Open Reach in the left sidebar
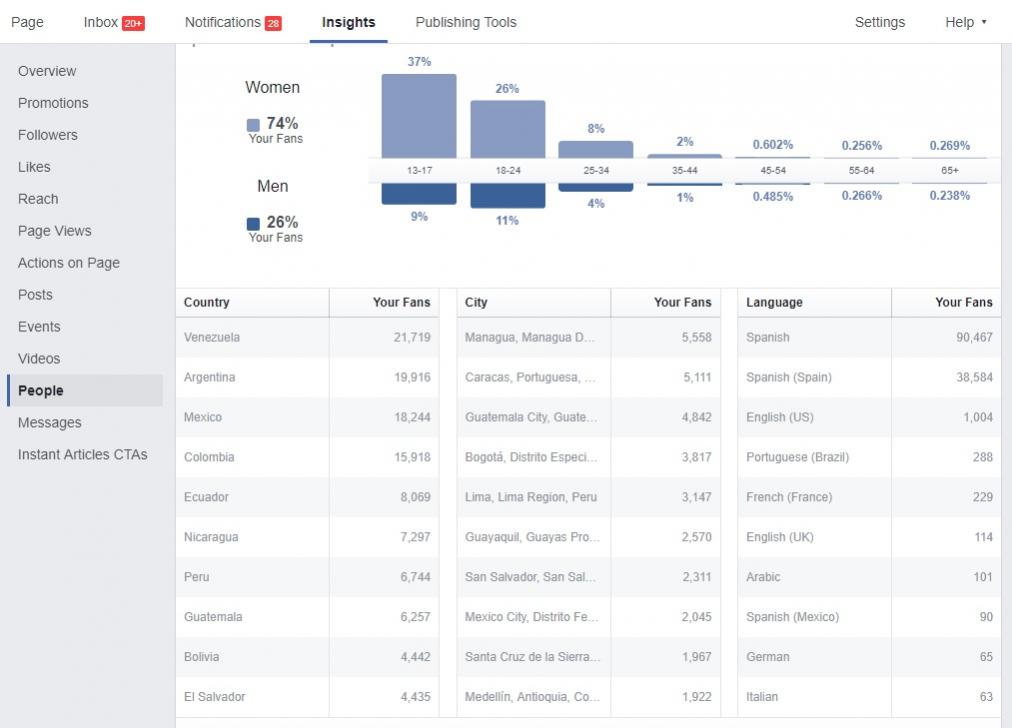This screenshot has width=1012, height=728. tap(38, 199)
